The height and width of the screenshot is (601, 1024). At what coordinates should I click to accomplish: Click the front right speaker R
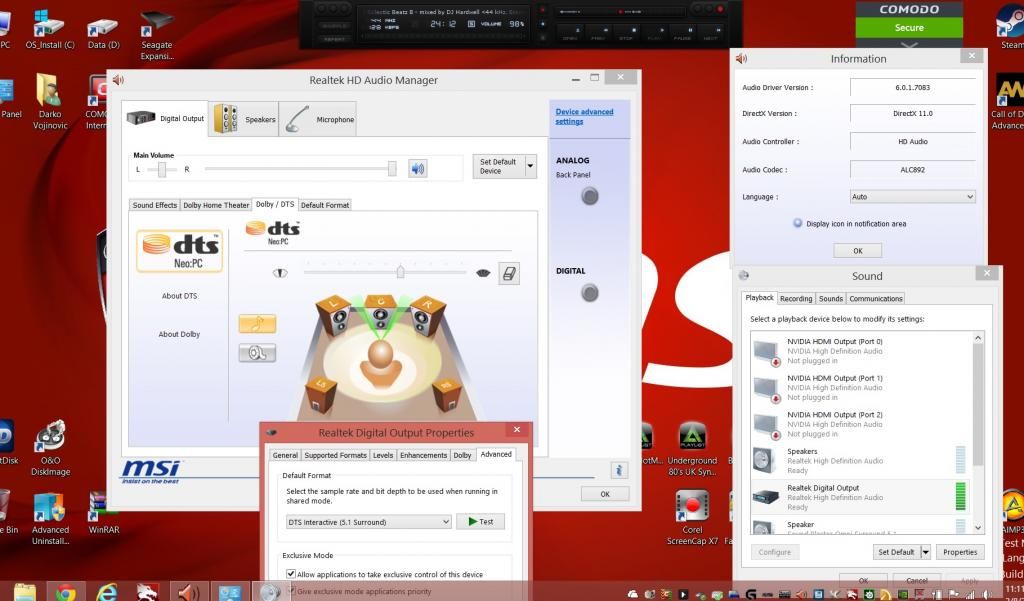point(428,315)
